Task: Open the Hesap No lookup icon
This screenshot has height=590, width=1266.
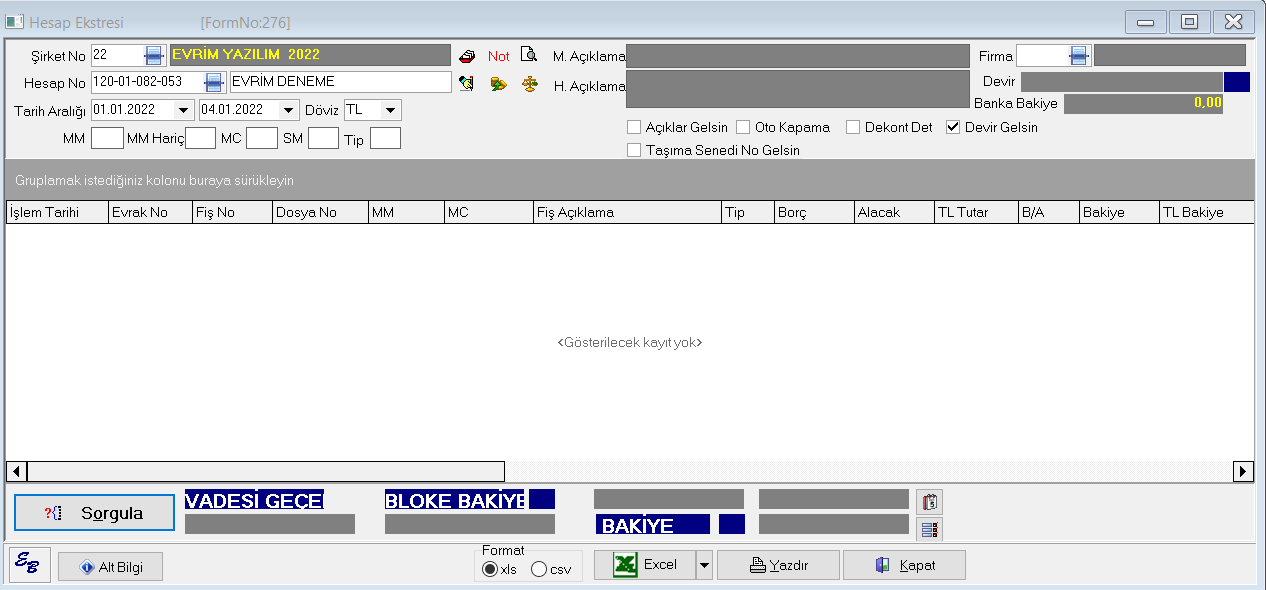Action: (x=214, y=82)
